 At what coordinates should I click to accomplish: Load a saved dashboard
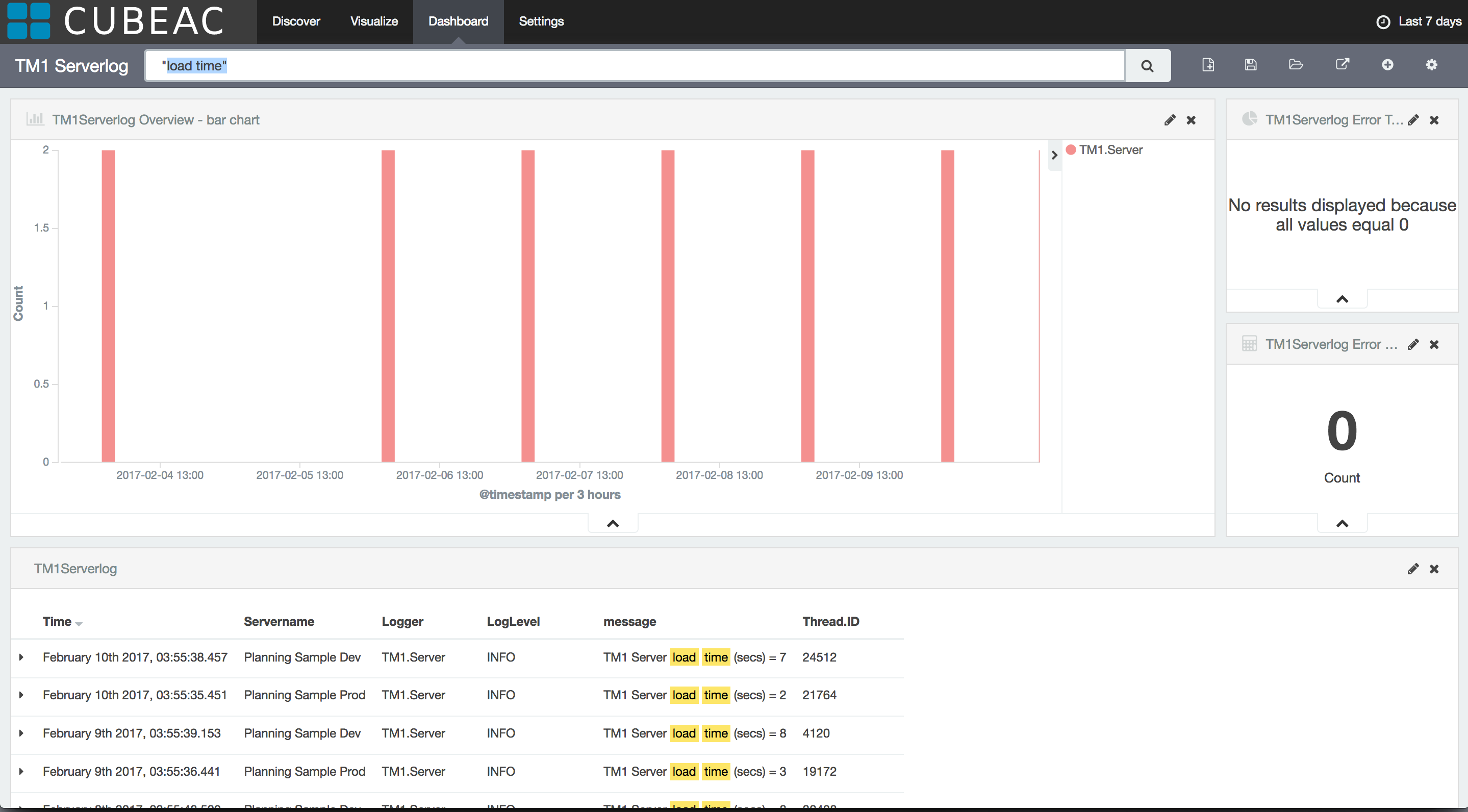click(x=1296, y=64)
